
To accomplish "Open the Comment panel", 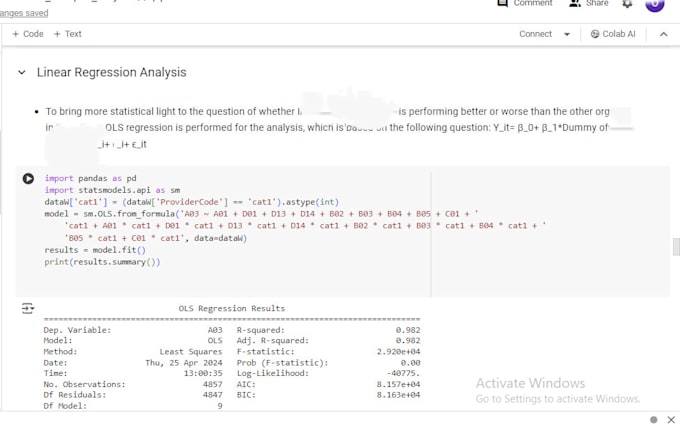I will 524,3.
